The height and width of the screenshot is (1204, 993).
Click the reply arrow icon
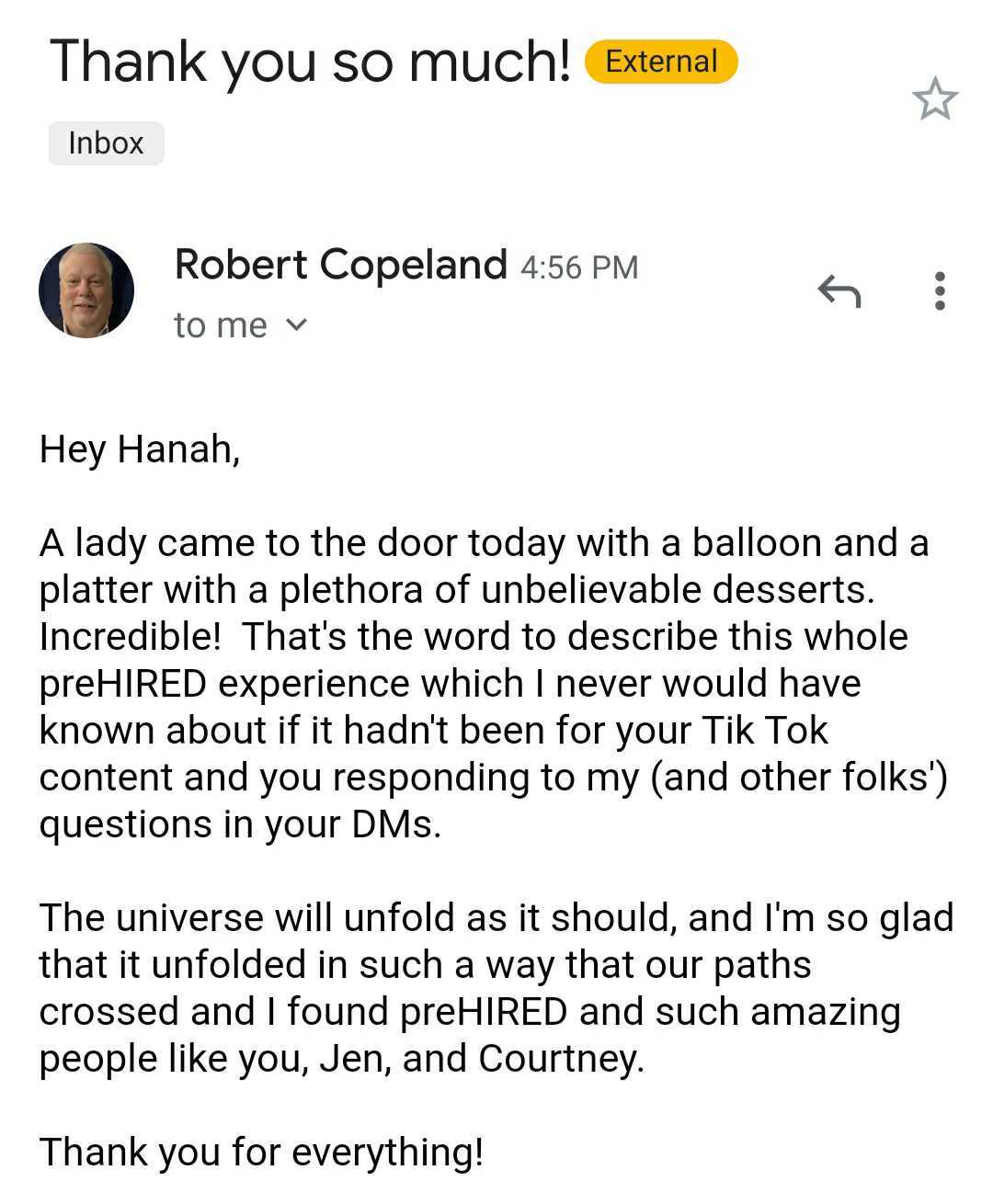click(839, 291)
